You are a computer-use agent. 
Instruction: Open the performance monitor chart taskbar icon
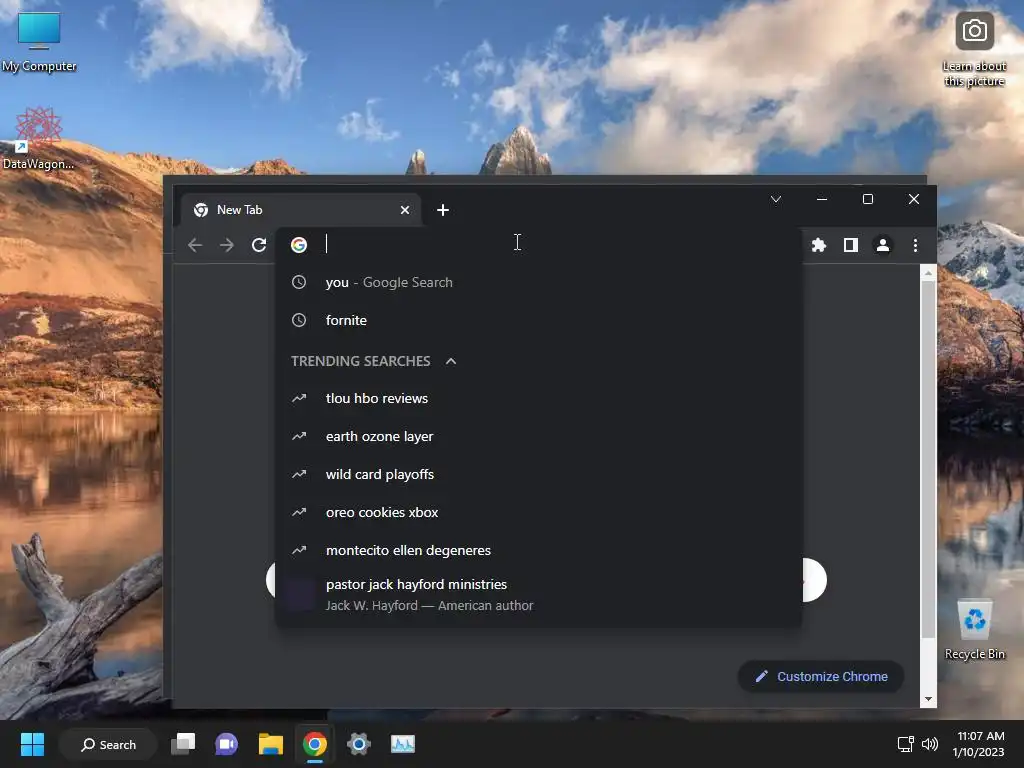[x=403, y=744]
